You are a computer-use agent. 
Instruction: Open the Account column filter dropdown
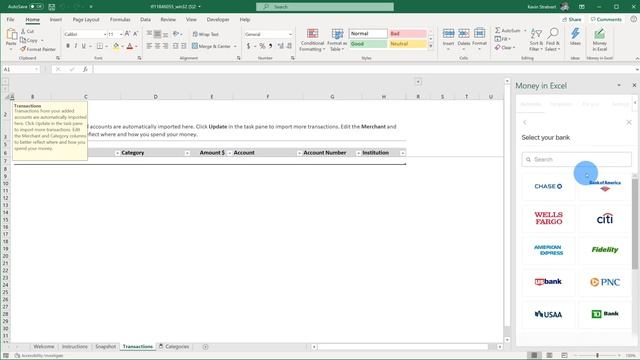pyautogui.click(x=299, y=153)
